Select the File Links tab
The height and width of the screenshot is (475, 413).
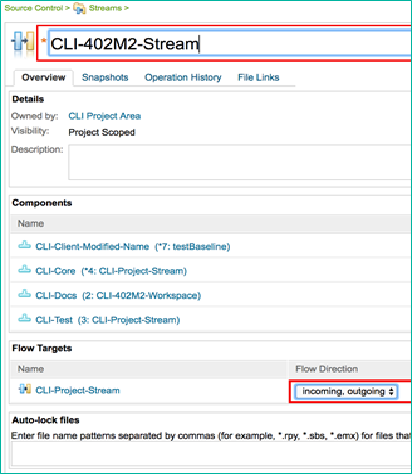pos(258,77)
